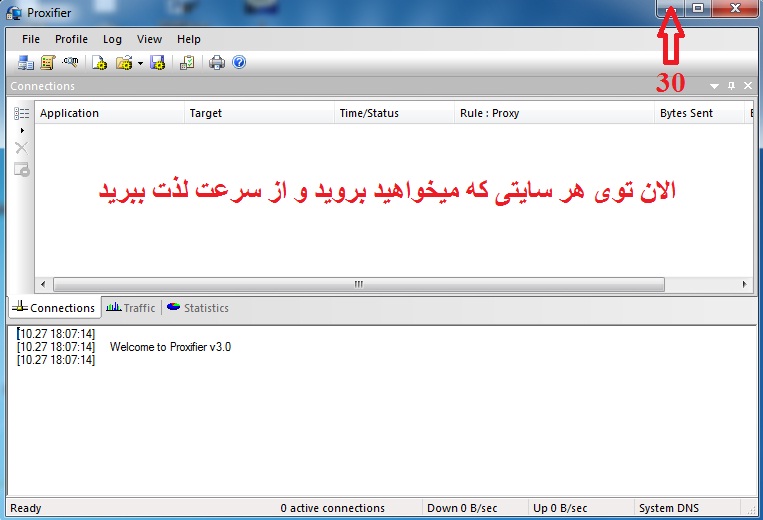This screenshot has height=520, width=763.
Task: Click Up 0 B/sec status entry
Action: coord(560,508)
